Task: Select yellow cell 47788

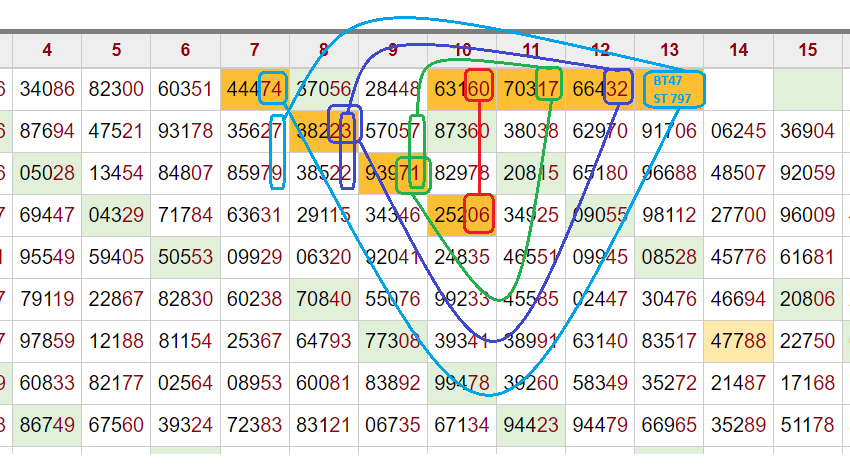Action: click(738, 339)
